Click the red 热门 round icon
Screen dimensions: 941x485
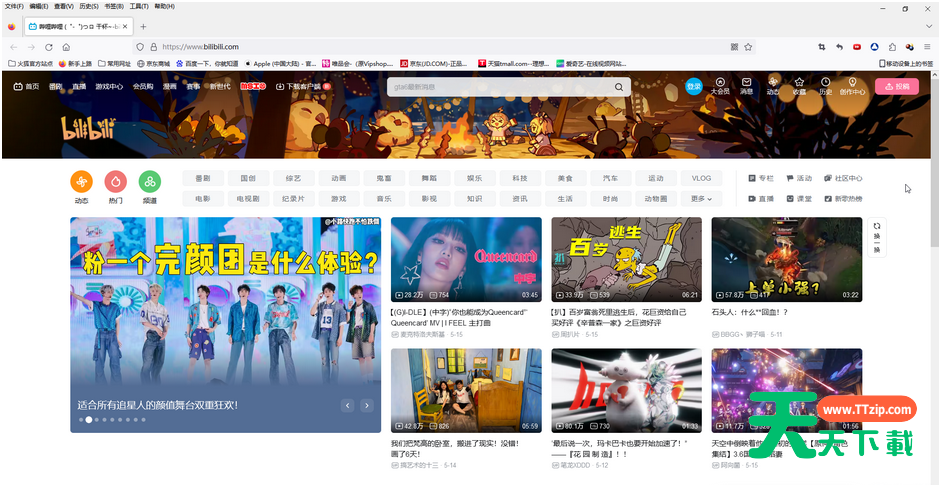pos(116,181)
